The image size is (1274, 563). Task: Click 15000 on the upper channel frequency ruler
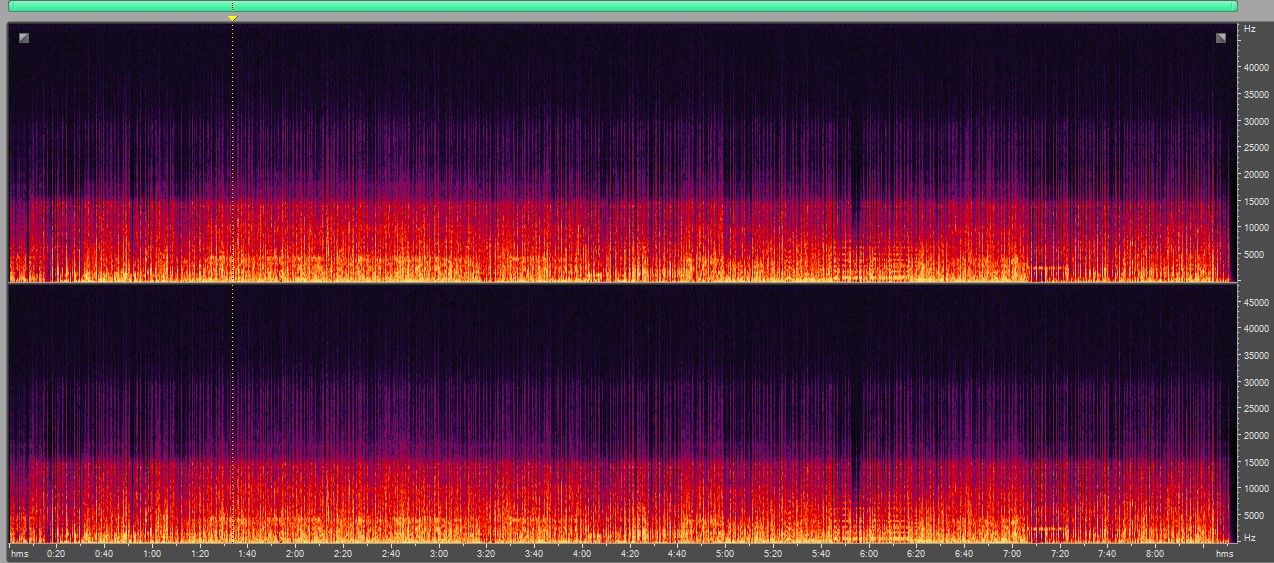pyautogui.click(x=1256, y=201)
